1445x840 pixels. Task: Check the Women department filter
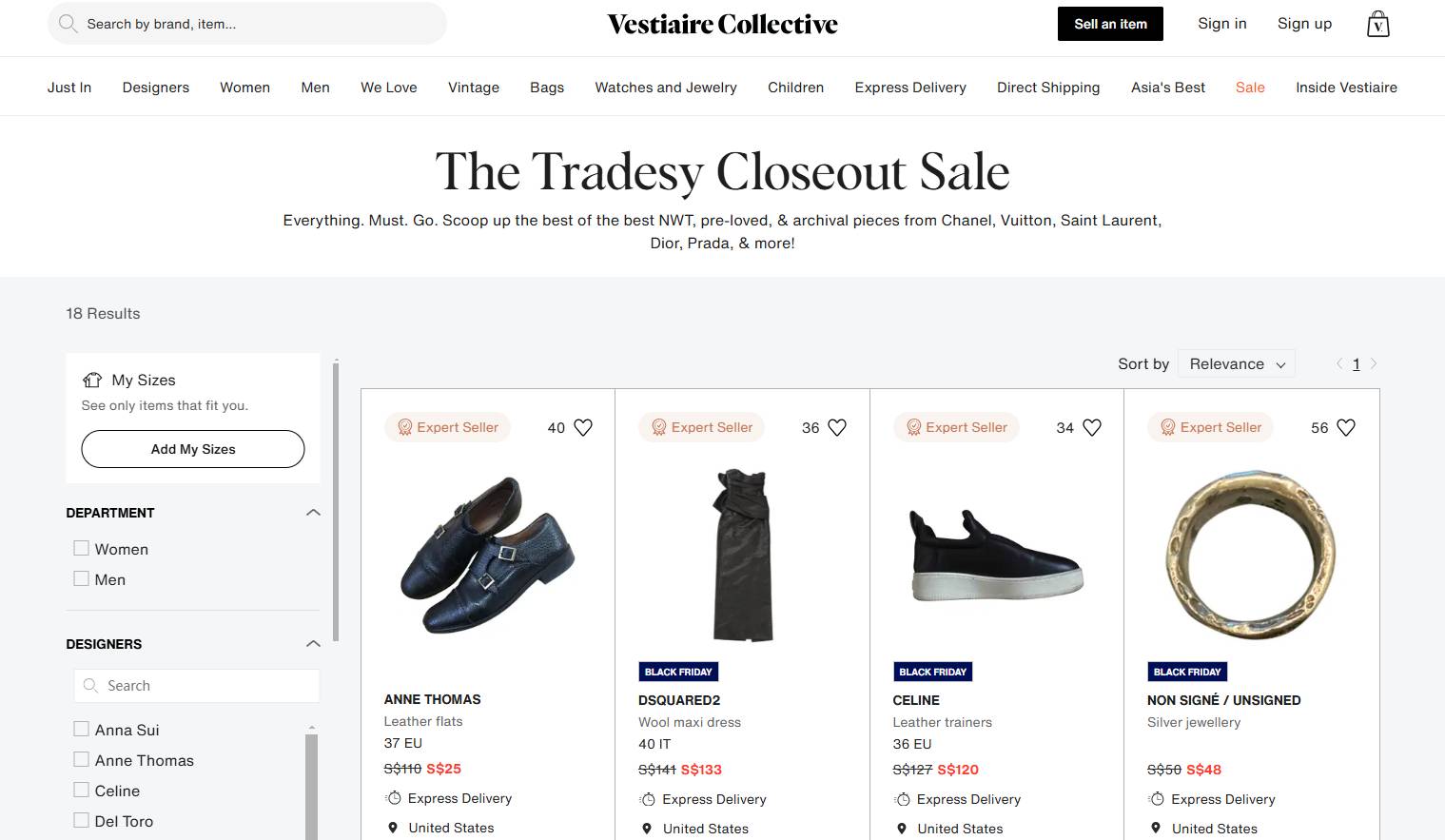(x=82, y=548)
